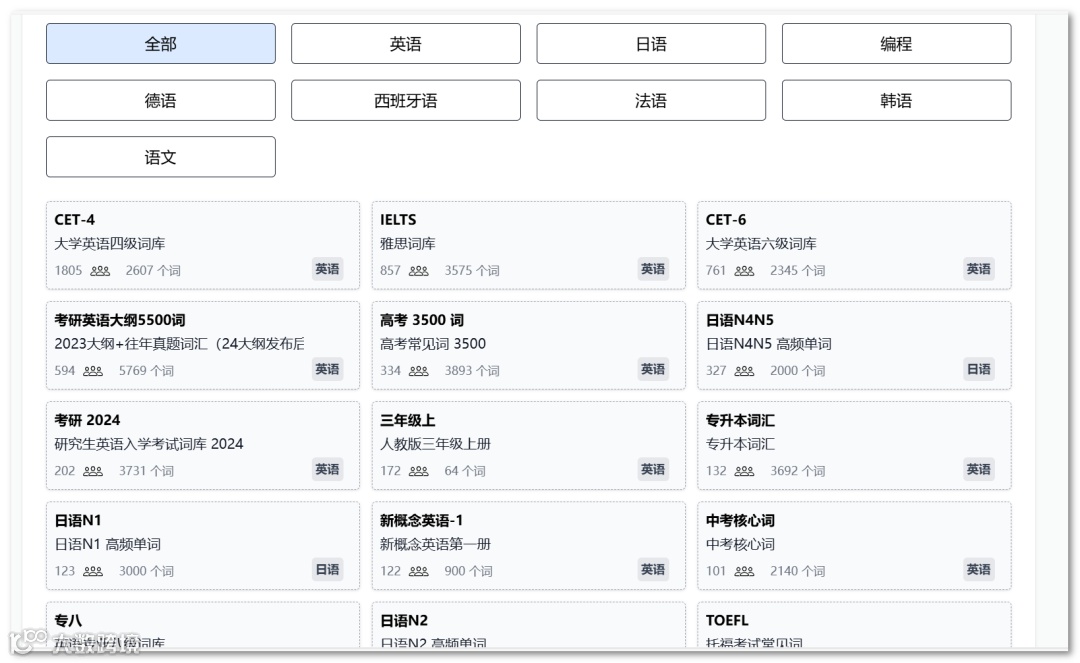The width and height of the screenshot is (1080, 663).
Task: Select the 高考 3500 词 dictionary
Action: (x=528, y=345)
